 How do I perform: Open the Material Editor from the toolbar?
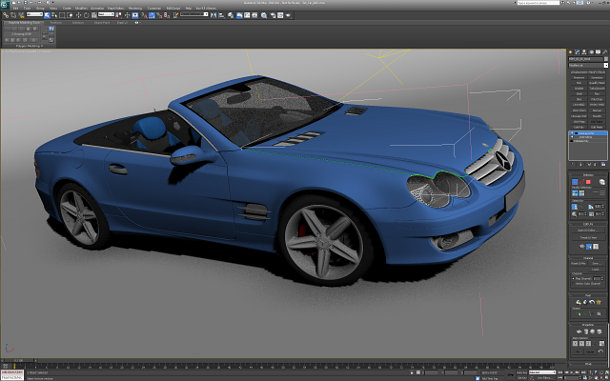pos(264,15)
